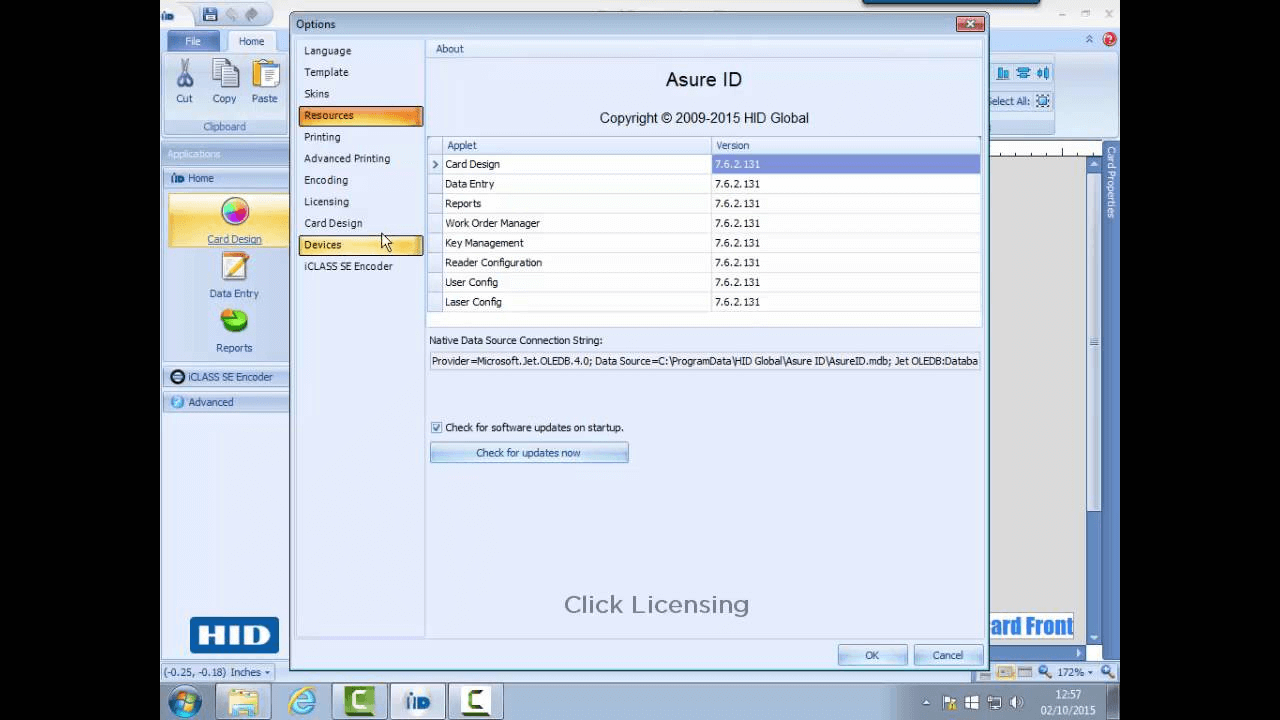
Task: Select the Key Management row
Action: 705,243
